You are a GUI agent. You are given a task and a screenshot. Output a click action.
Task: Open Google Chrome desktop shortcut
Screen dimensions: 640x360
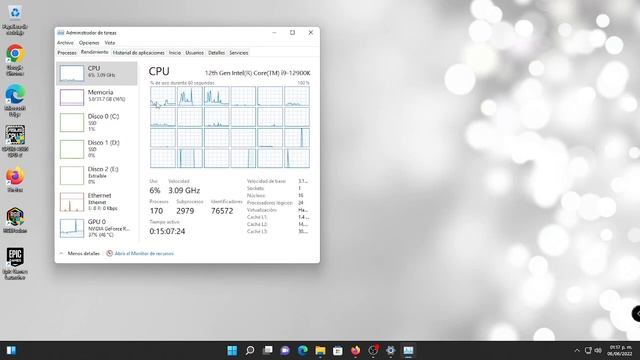click(15, 60)
